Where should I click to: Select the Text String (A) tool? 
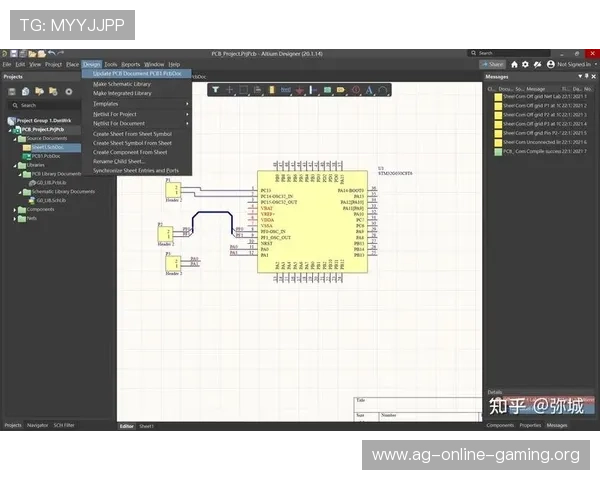[369, 90]
